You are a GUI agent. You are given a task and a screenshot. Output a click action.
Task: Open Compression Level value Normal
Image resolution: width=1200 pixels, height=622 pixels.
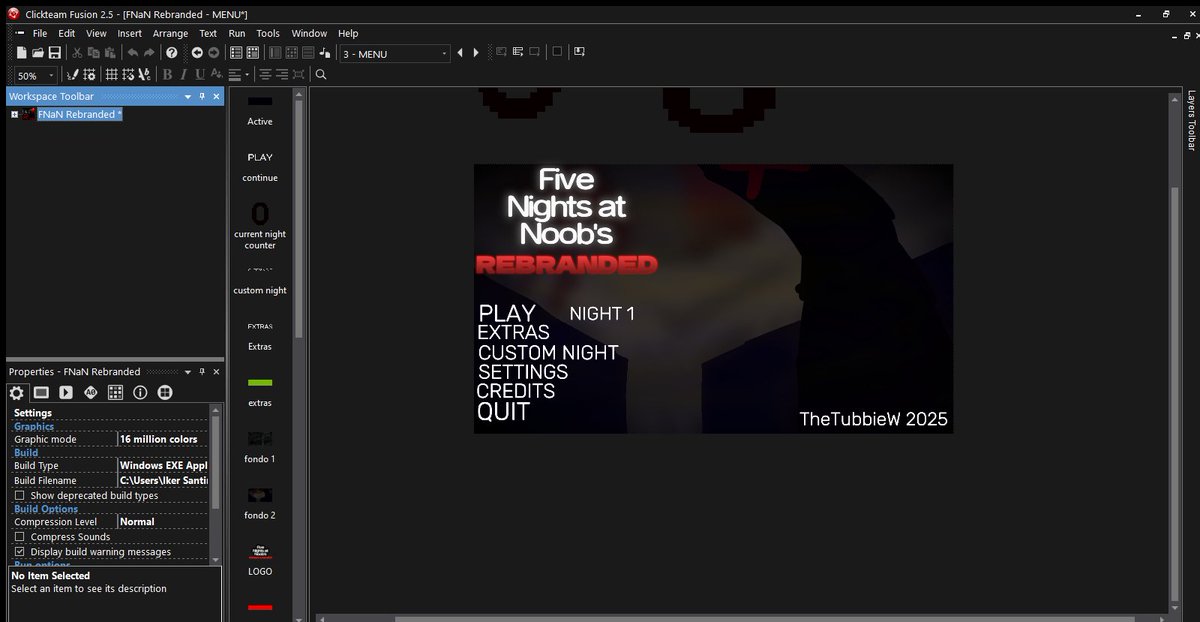click(x=162, y=521)
